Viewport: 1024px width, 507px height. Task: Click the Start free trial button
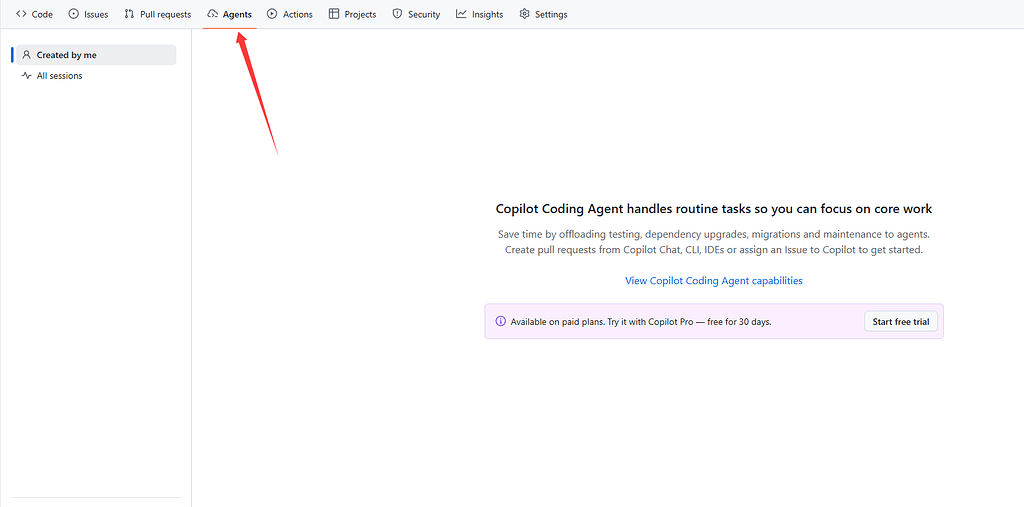coord(901,321)
